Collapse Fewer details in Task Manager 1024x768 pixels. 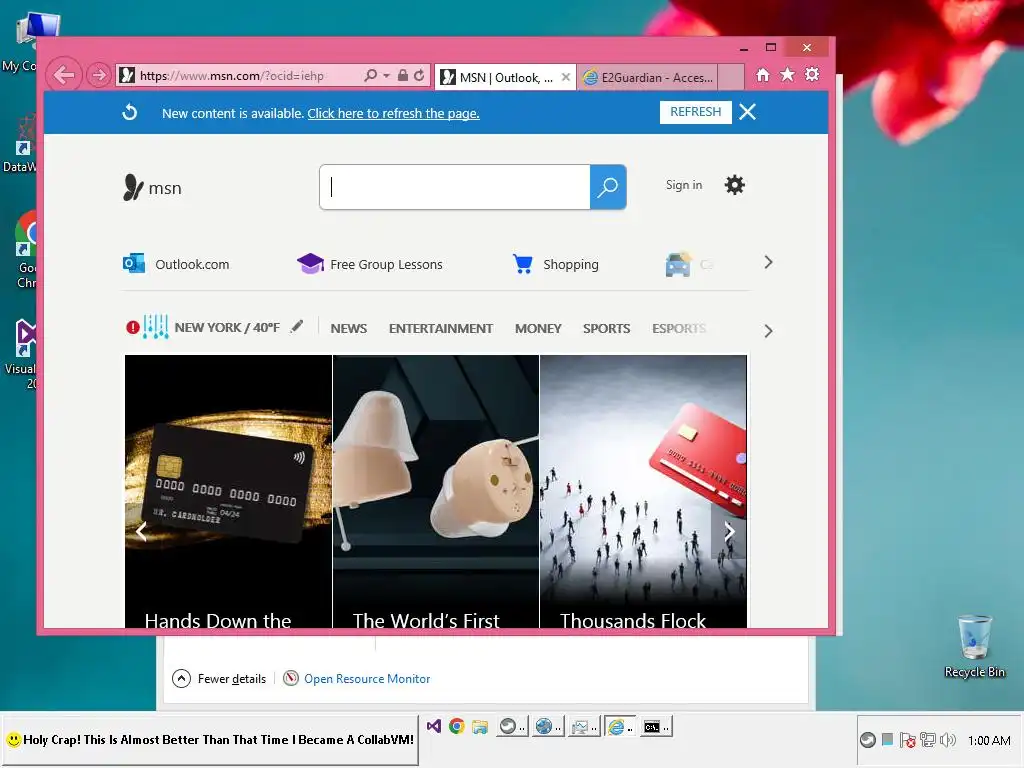219,679
